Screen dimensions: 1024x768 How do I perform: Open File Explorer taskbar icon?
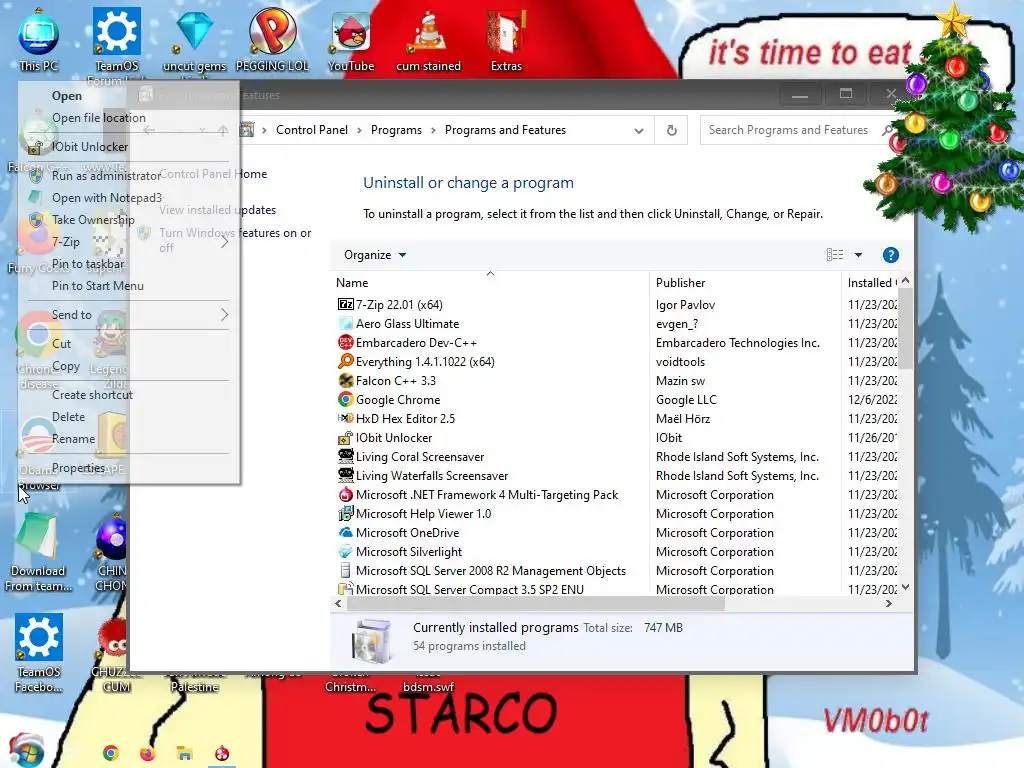185,753
